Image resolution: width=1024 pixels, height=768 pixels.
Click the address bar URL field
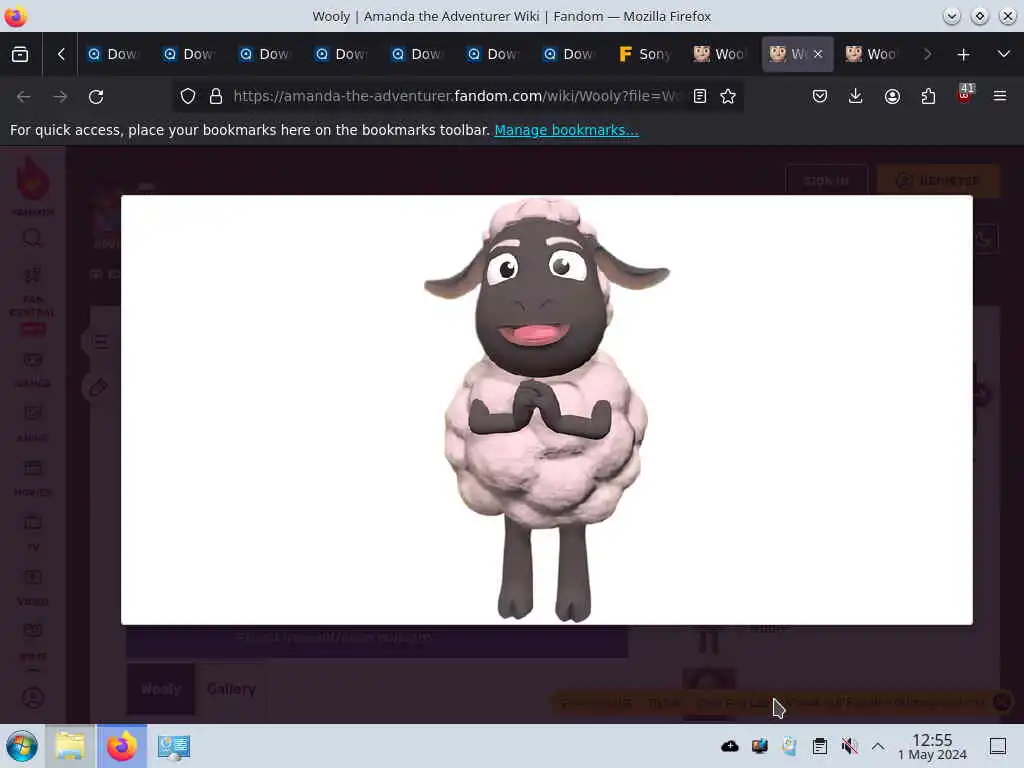[455, 97]
